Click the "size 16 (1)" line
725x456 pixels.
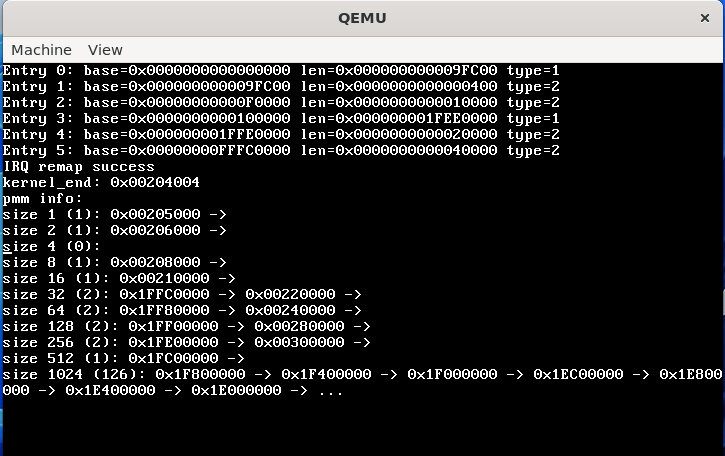[x=119, y=279]
